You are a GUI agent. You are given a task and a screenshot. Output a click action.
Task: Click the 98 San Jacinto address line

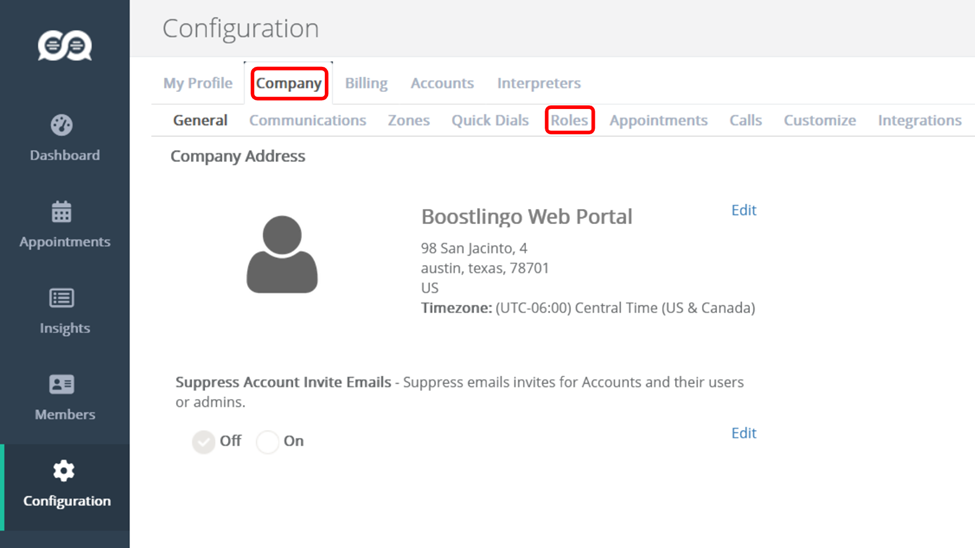click(x=474, y=248)
